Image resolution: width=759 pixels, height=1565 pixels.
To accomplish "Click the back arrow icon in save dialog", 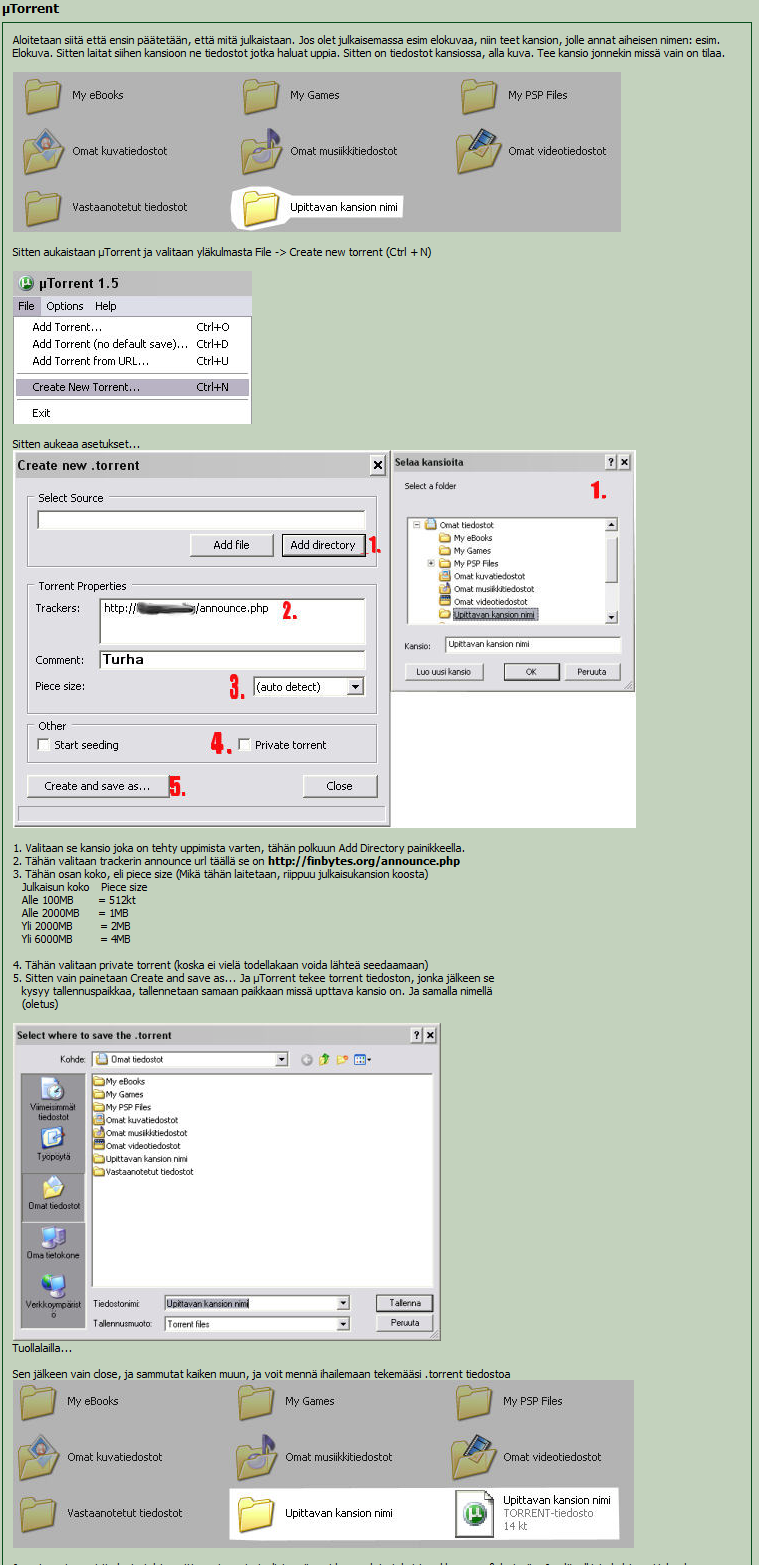I will click(307, 1060).
